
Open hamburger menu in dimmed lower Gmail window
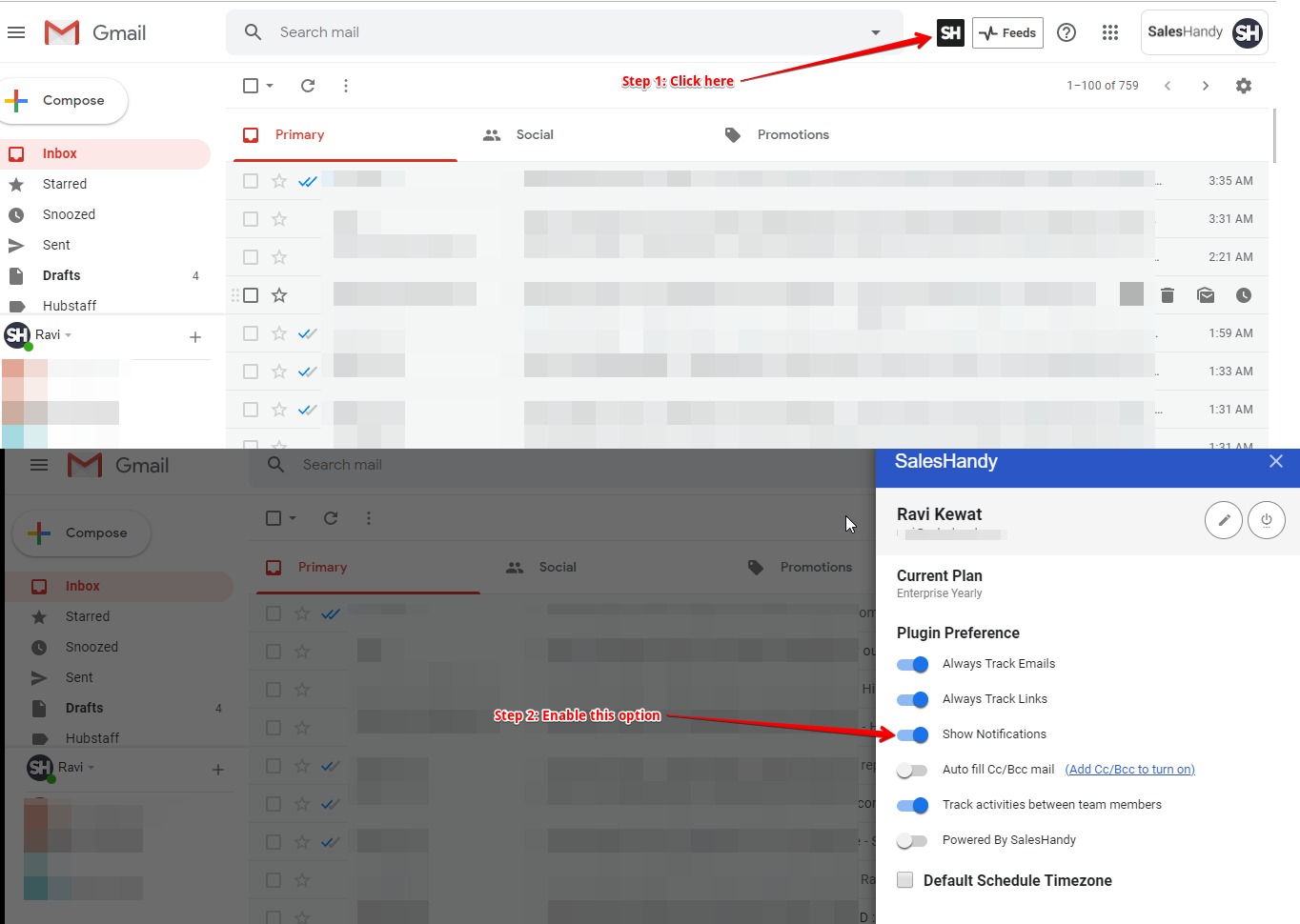click(x=39, y=465)
